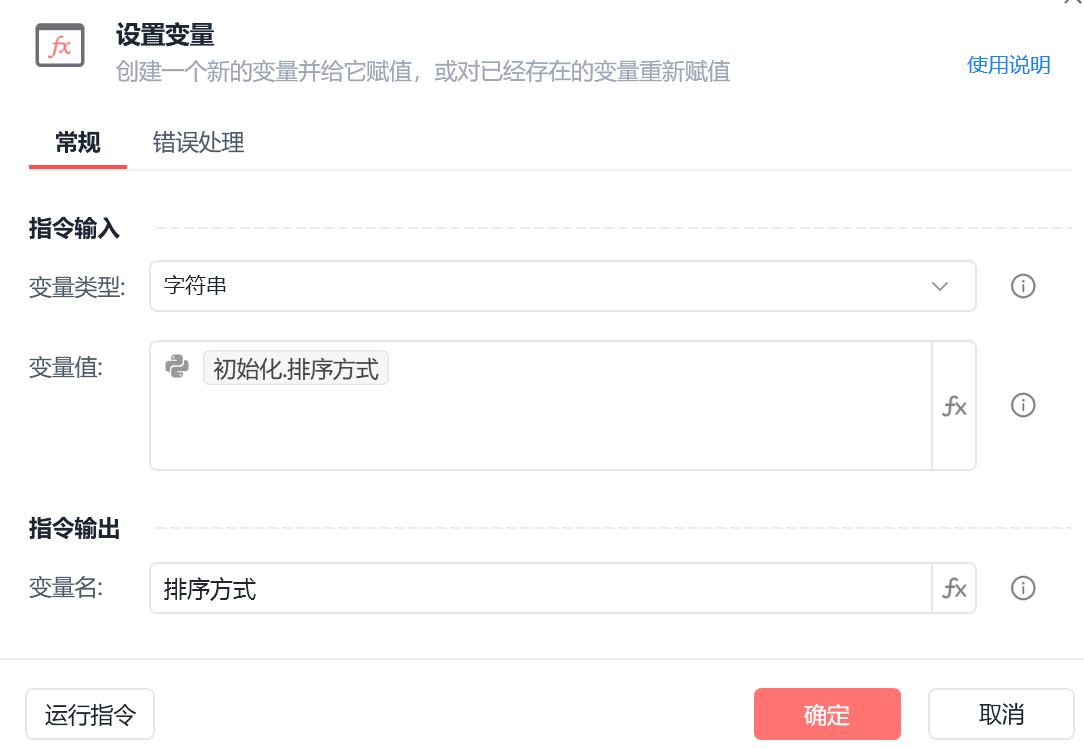This screenshot has height=748, width=1084.
Task: Switch to the 常规 tab
Action: click(x=77, y=142)
